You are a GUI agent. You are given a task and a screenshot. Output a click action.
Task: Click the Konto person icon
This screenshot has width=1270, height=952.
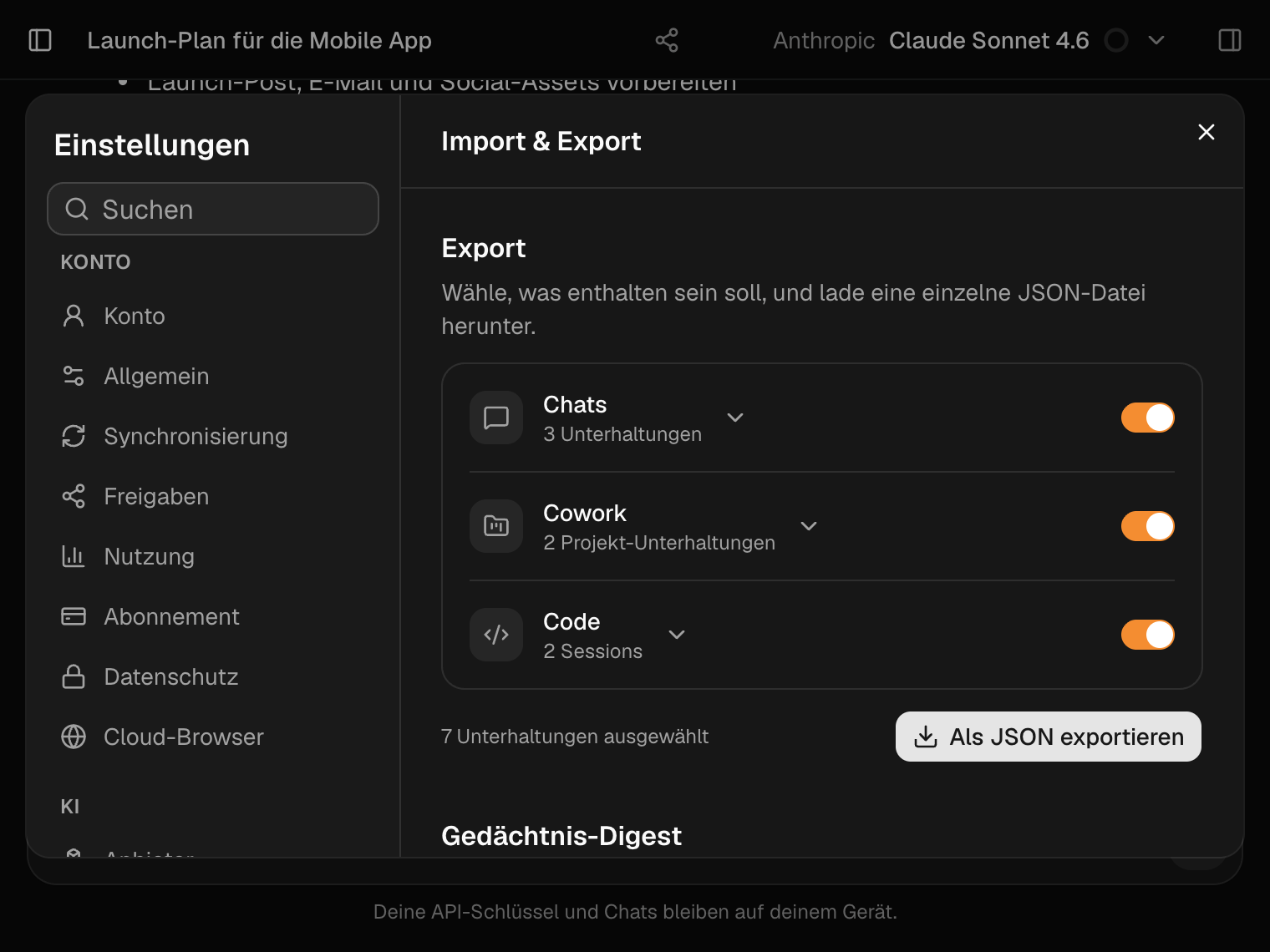(74, 316)
